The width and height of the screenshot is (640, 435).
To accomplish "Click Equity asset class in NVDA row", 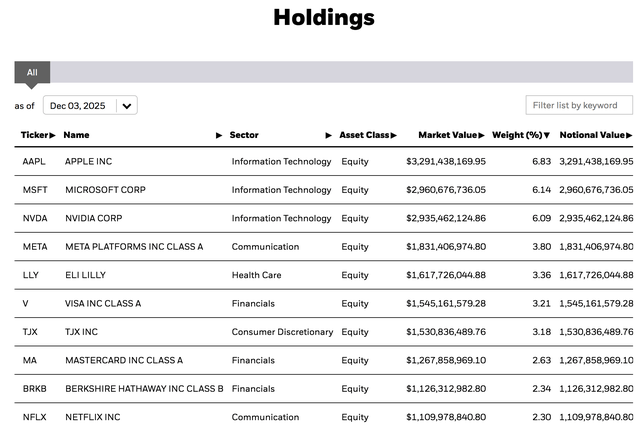I will (355, 218).
